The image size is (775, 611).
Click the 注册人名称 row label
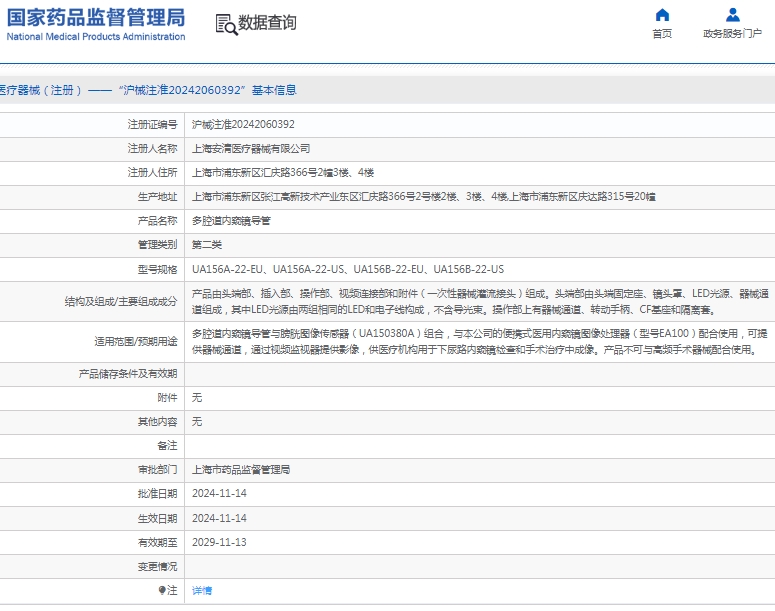(152, 148)
